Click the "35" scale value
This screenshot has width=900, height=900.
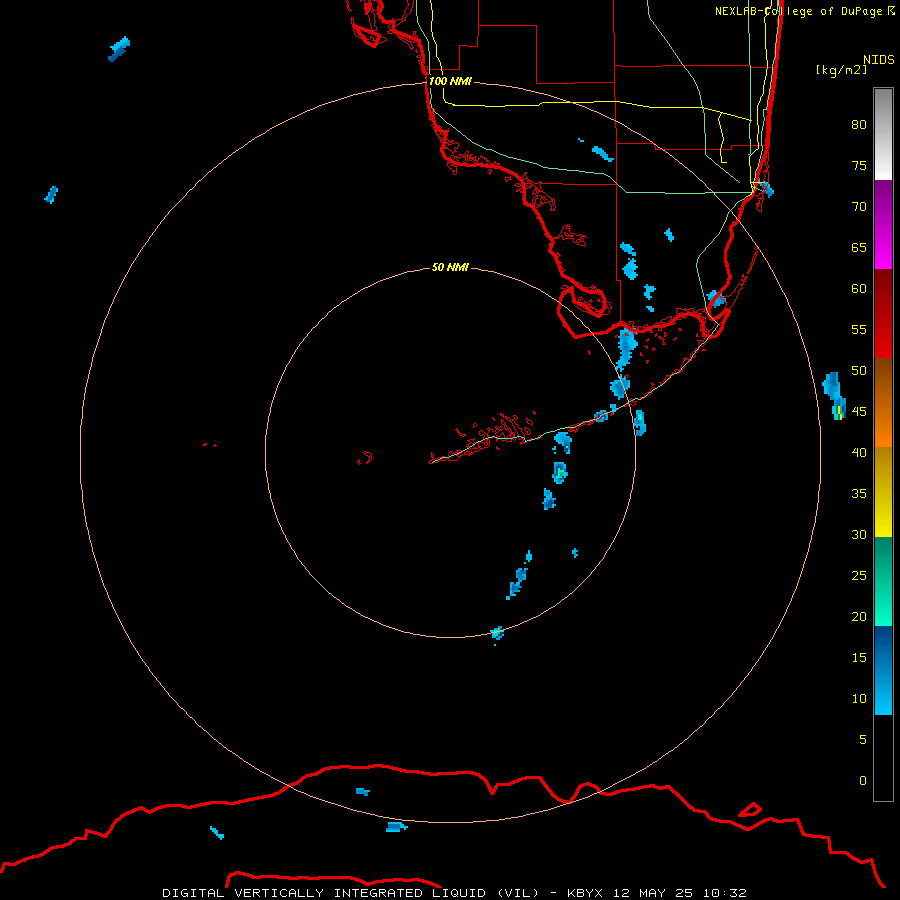859,494
